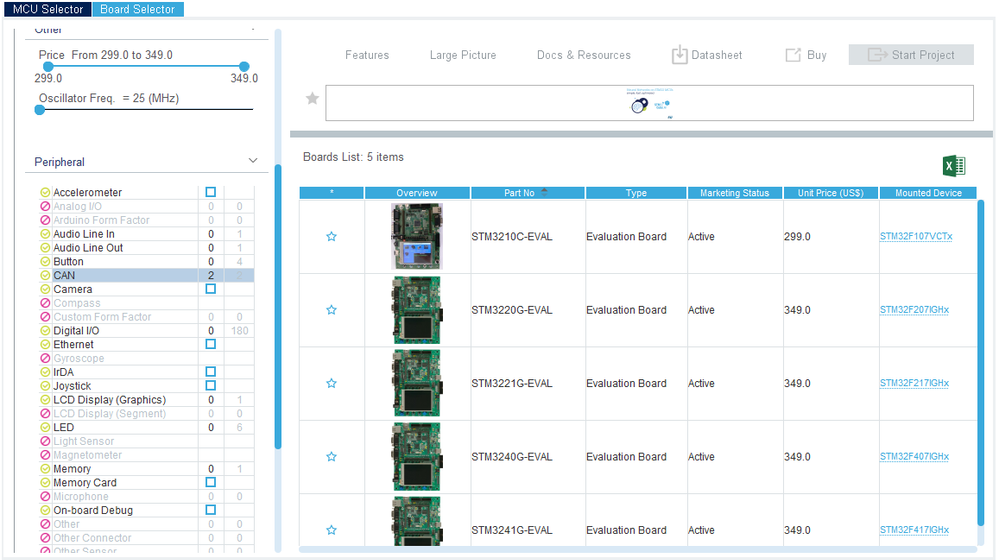This screenshot has width=999, height=560.
Task: Sort by the Mounted Device column
Action: point(928,193)
